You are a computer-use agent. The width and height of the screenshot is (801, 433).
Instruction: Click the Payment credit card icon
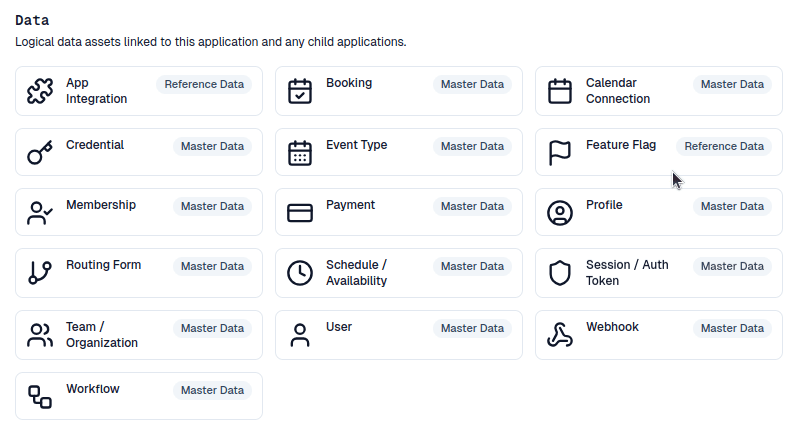(300, 213)
